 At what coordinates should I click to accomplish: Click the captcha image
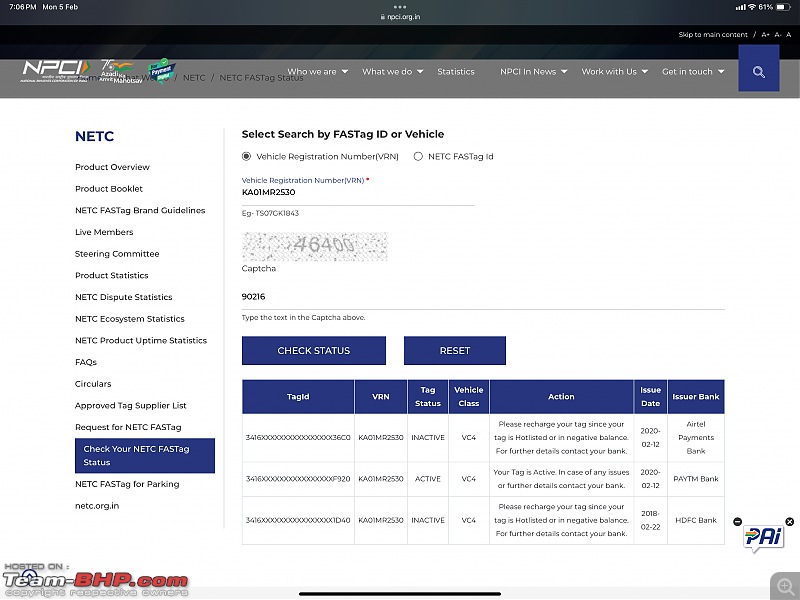(x=315, y=246)
